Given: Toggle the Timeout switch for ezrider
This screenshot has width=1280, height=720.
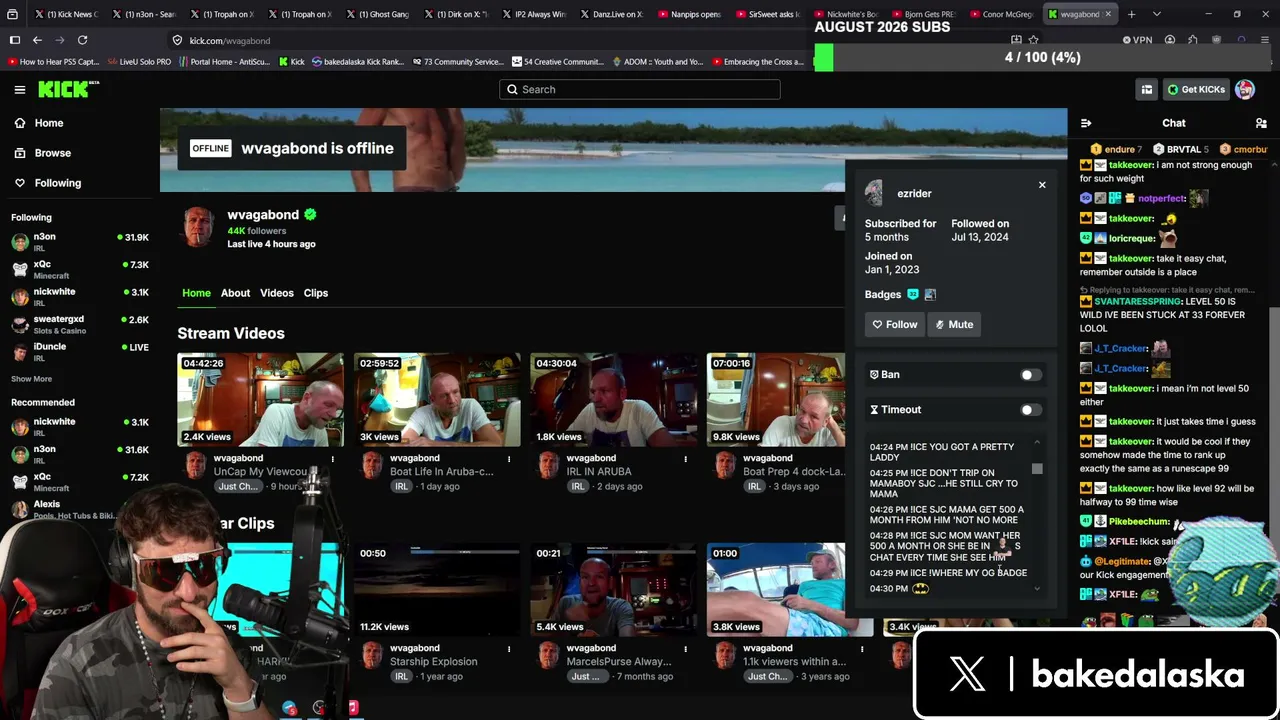Looking at the screenshot, I should click(1030, 410).
